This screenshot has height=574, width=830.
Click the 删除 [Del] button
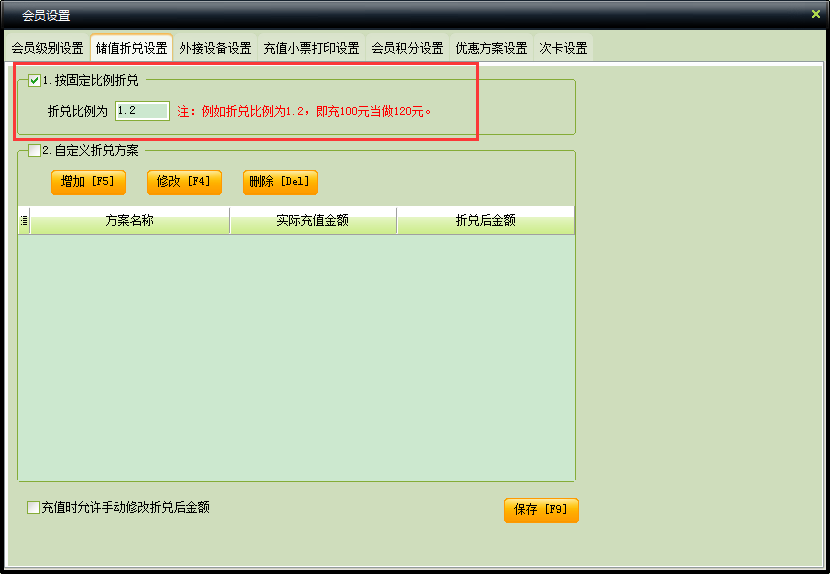click(280, 182)
